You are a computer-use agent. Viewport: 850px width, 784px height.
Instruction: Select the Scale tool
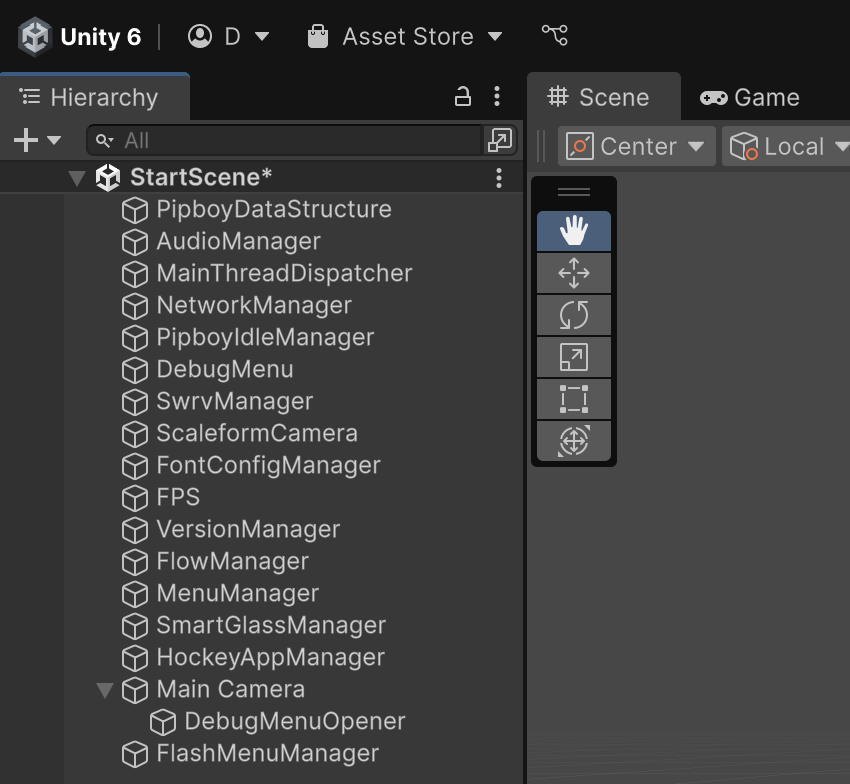[x=574, y=357]
